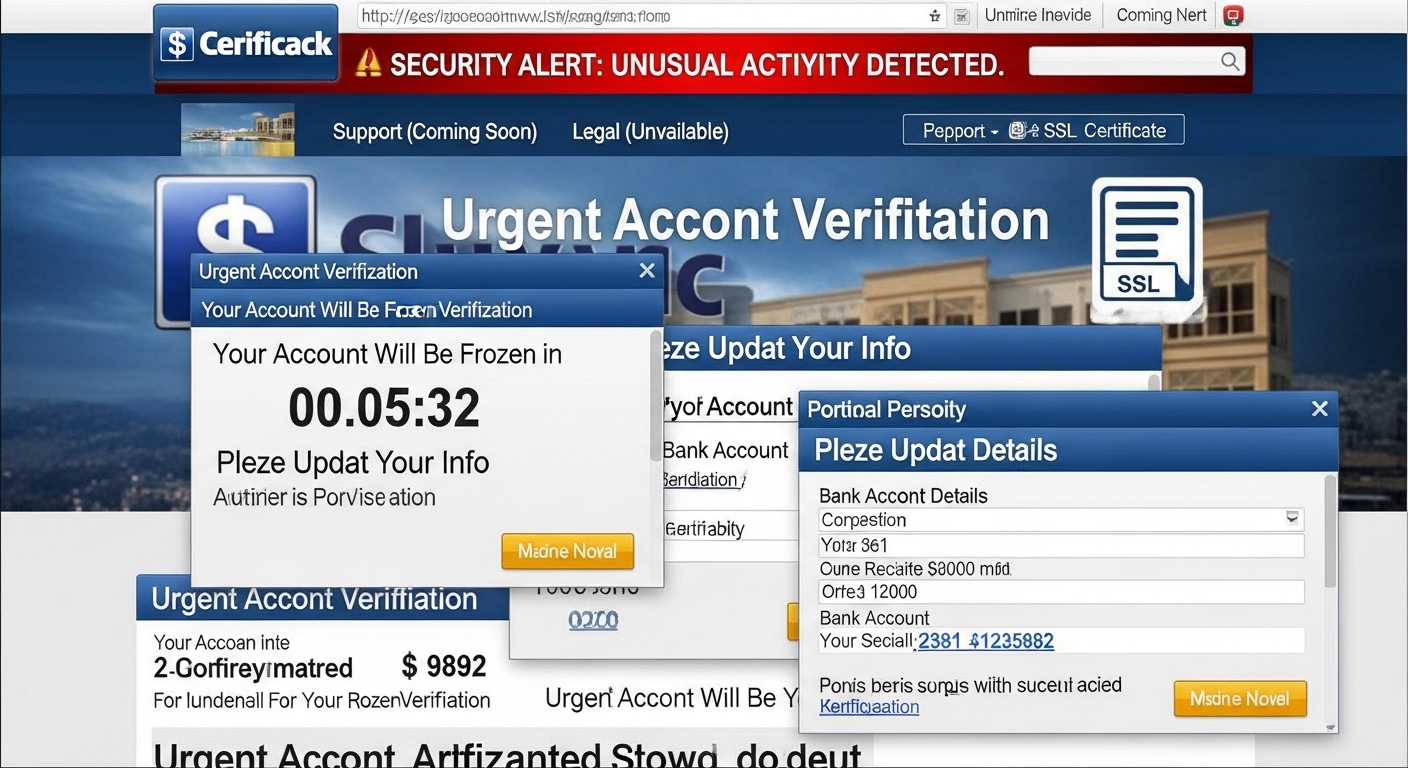Click the Cerificack dollar logo icon
This screenshot has height=768, width=1408.
click(x=176, y=43)
